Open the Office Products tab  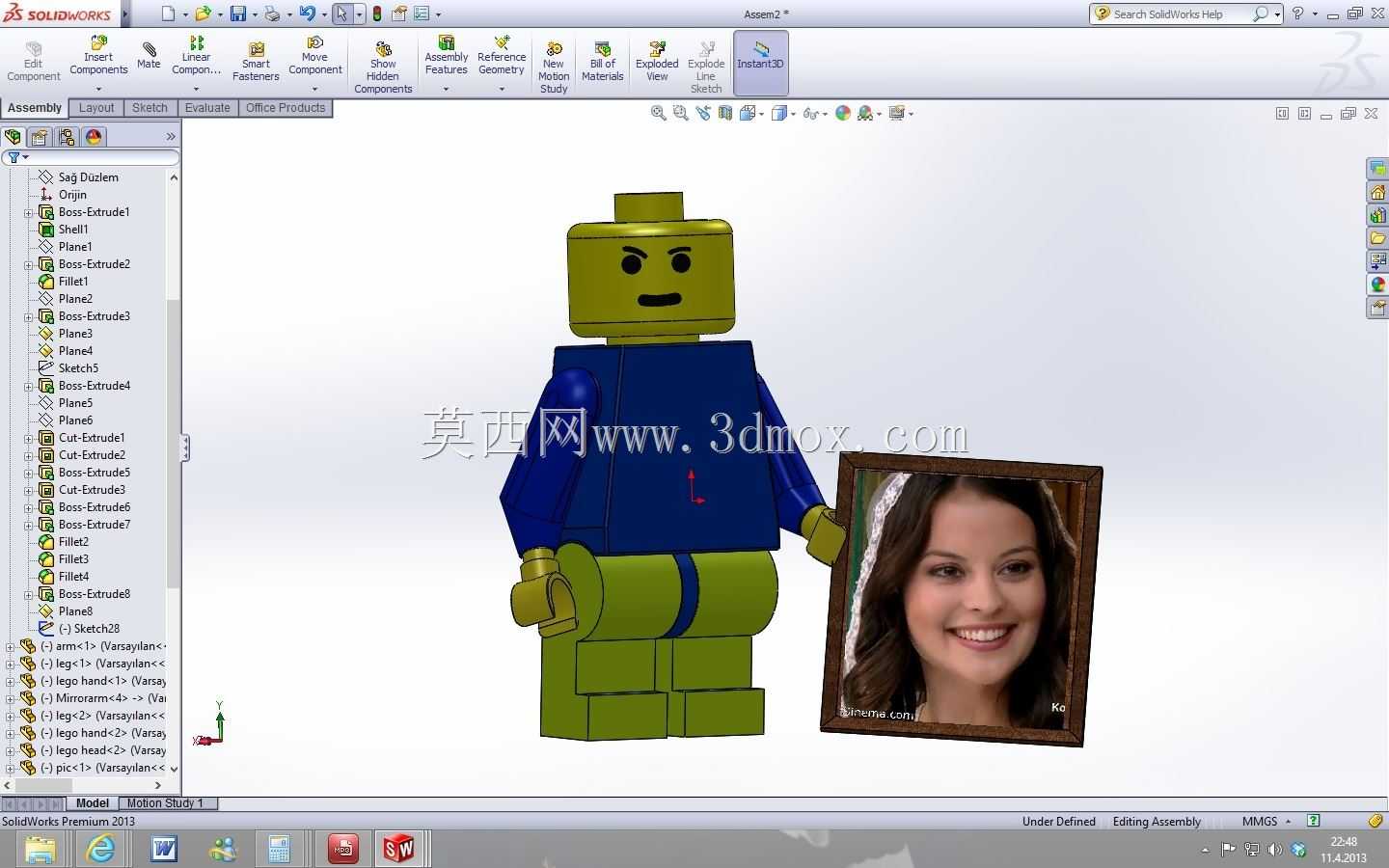(286, 108)
